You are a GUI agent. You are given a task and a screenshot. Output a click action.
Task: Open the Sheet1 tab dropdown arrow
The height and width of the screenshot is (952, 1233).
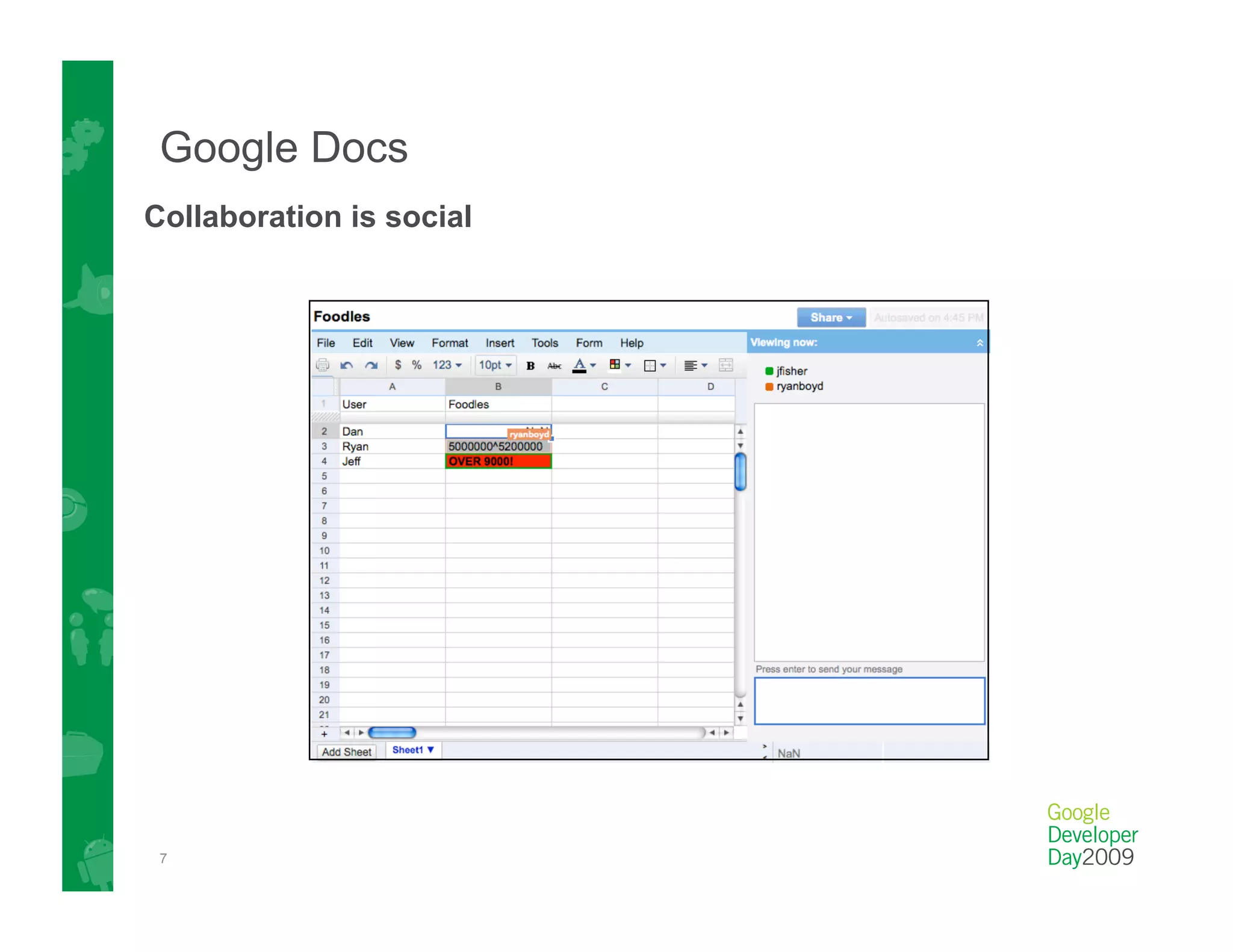tap(430, 750)
